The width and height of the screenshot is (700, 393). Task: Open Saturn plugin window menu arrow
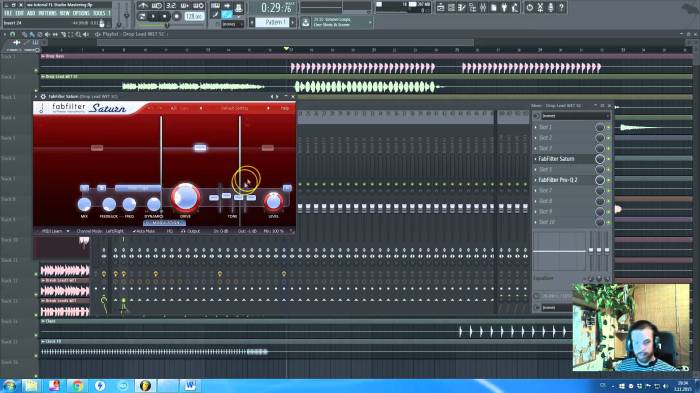pos(36,96)
